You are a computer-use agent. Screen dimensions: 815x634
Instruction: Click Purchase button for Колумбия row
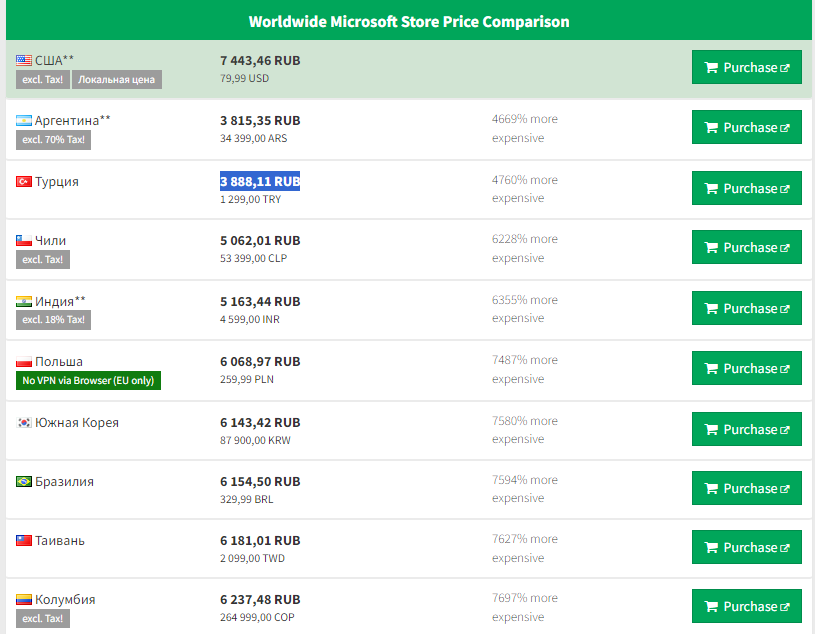746,606
